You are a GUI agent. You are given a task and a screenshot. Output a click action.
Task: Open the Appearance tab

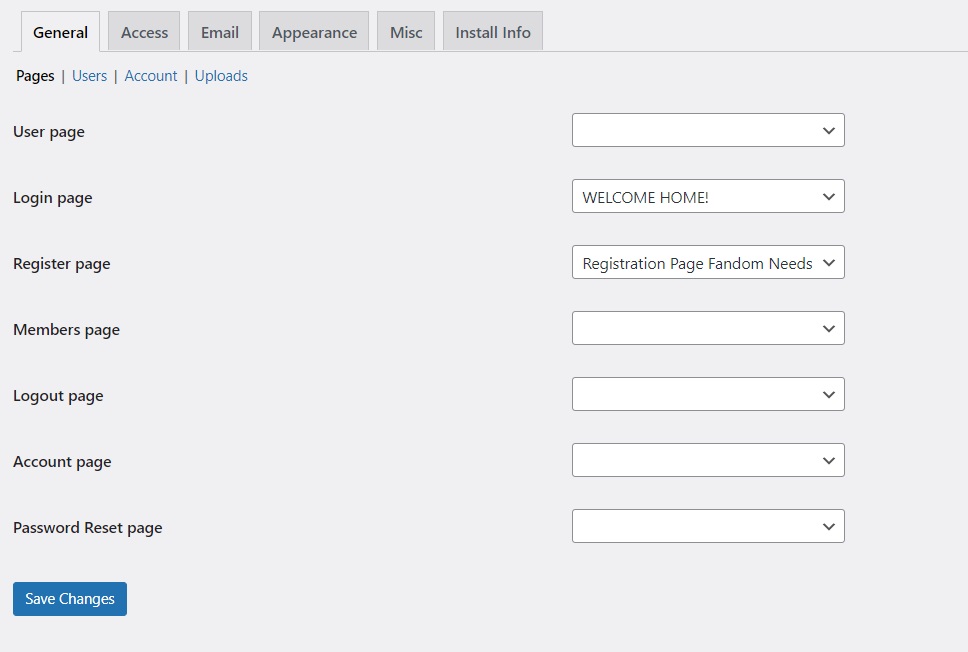coord(314,32)
